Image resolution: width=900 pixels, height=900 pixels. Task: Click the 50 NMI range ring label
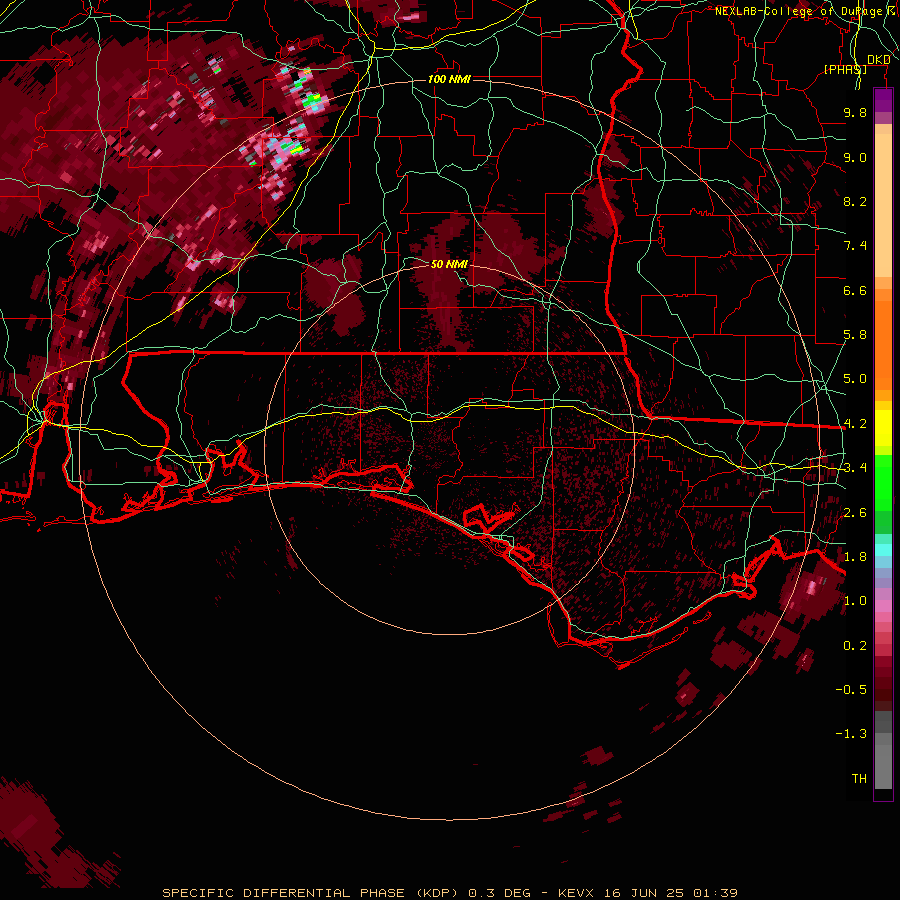pyautogui.click(x=449, y=264)
